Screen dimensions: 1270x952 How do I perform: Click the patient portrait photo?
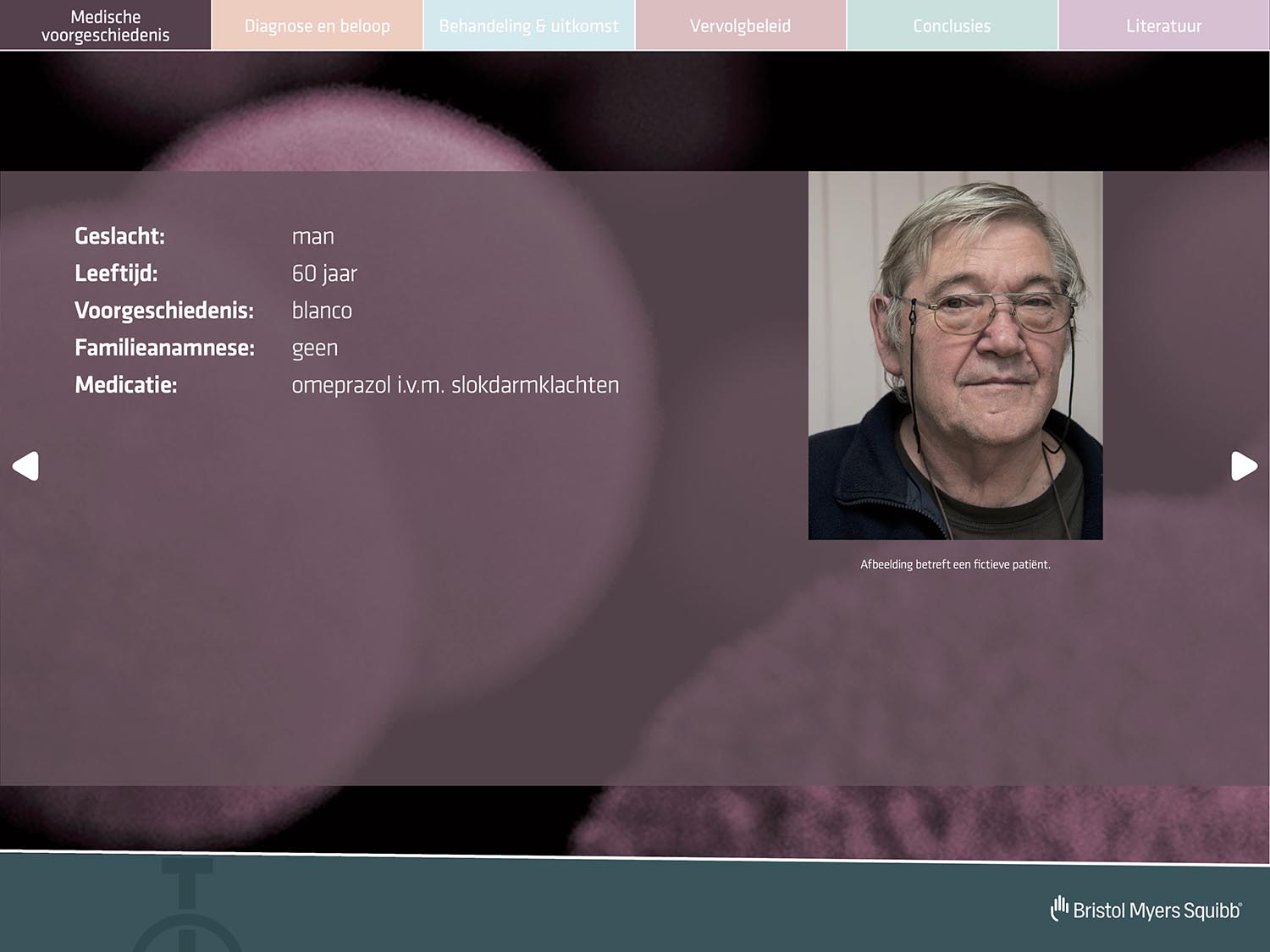955,355
